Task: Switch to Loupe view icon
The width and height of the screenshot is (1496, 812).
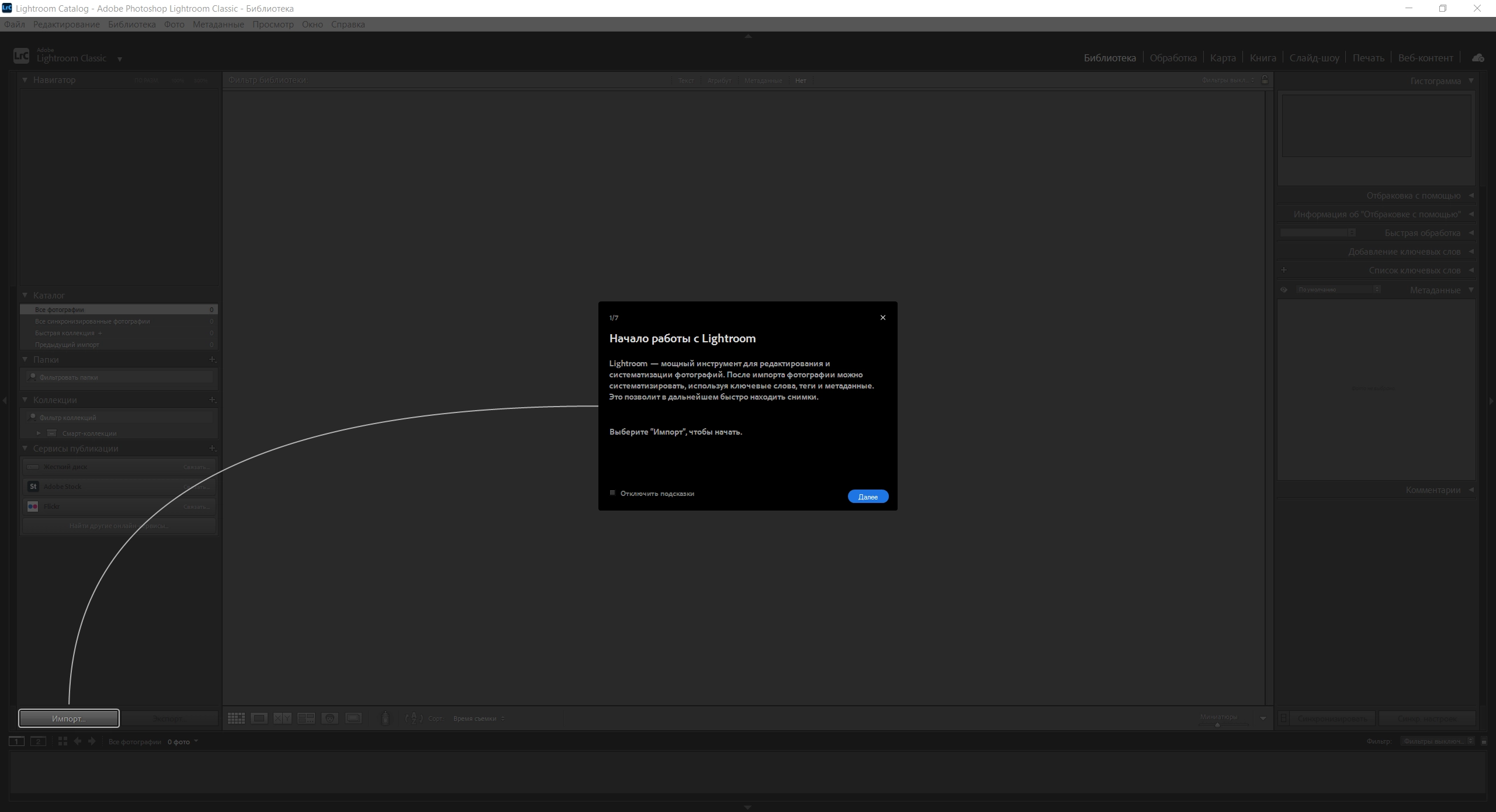Action: click(x=259, y=718)
